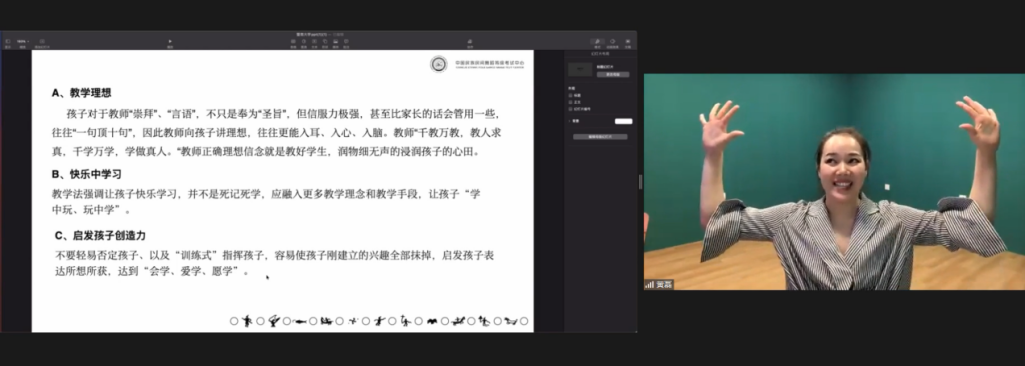Expand the Background disclosure triangle
This screenshot has width=1025, height=366.
569,121
